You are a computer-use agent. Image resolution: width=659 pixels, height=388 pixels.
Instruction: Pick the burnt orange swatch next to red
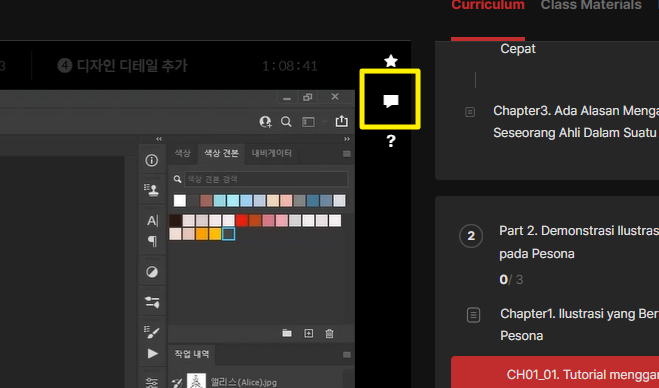tap(255, 220)
